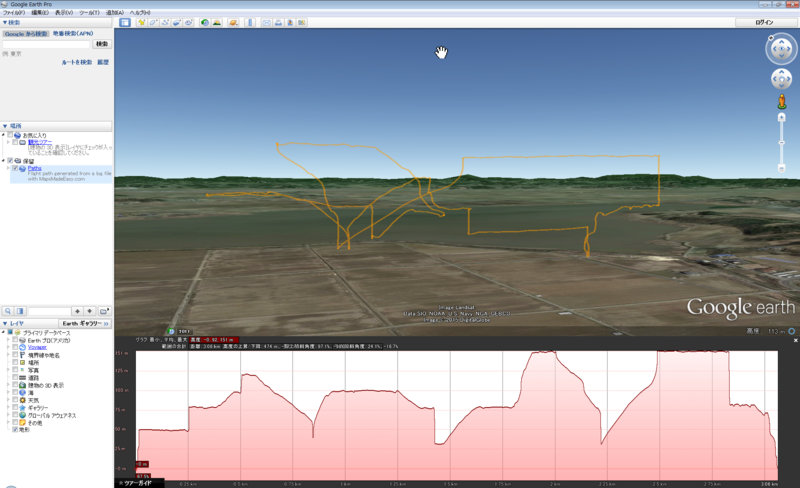Uncheck the 地形 layer checkbox

coord(15,430)
